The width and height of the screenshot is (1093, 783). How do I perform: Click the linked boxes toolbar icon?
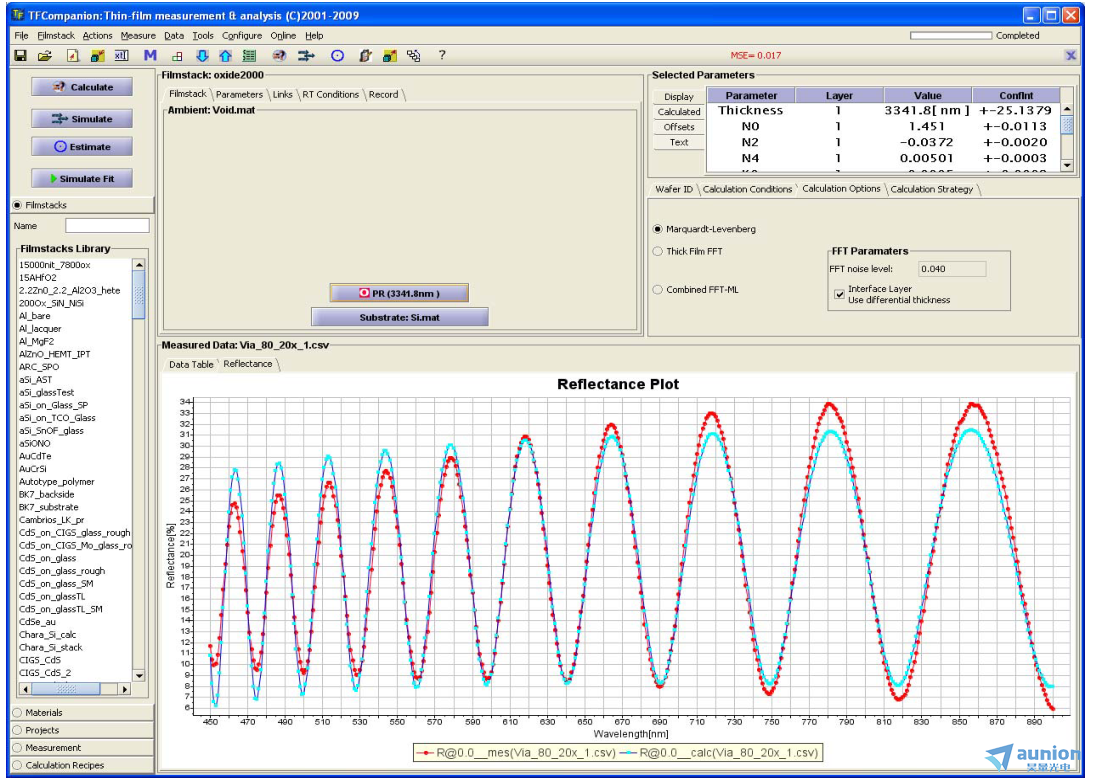414,56
